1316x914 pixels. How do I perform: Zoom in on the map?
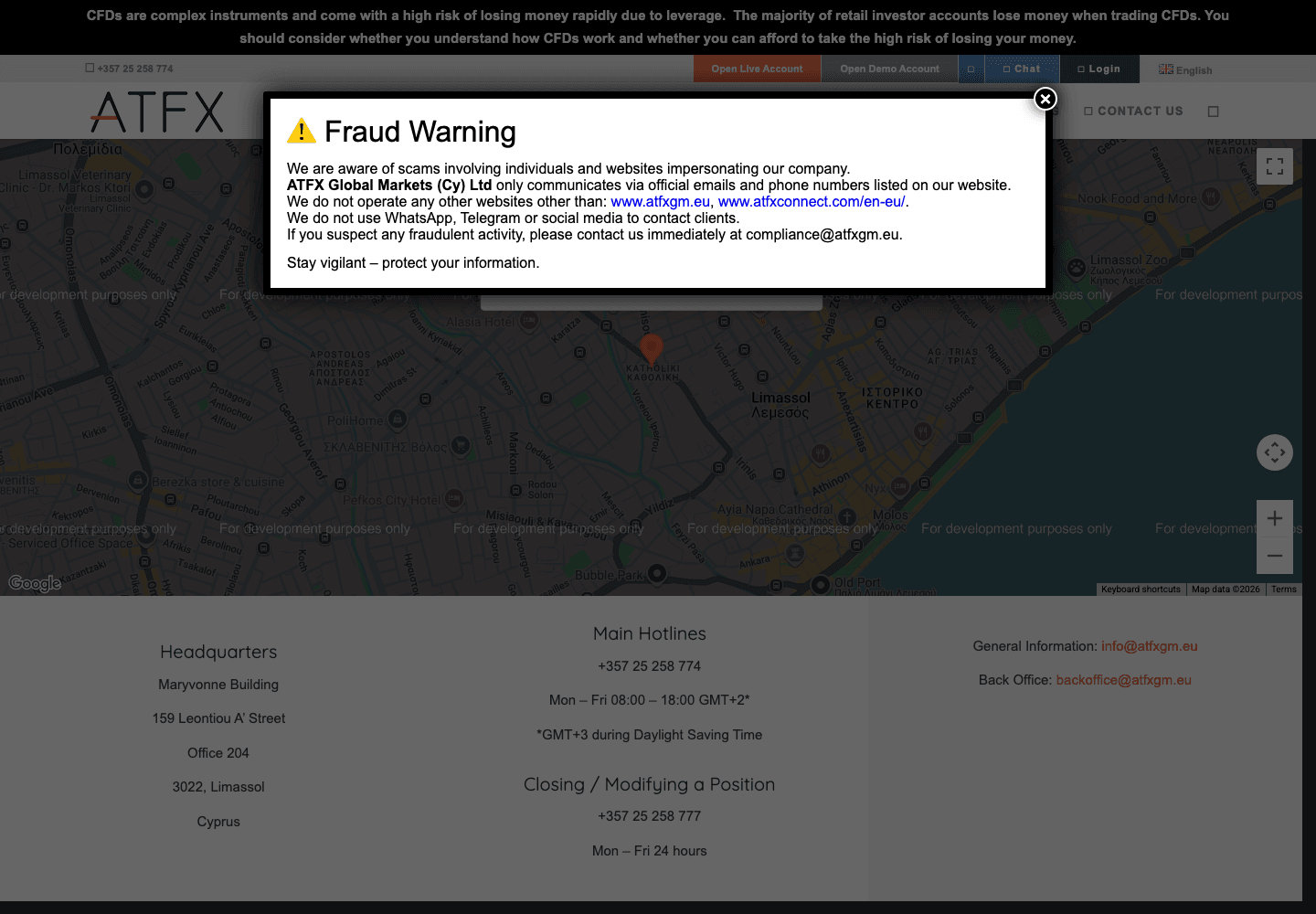point(1275,518)
